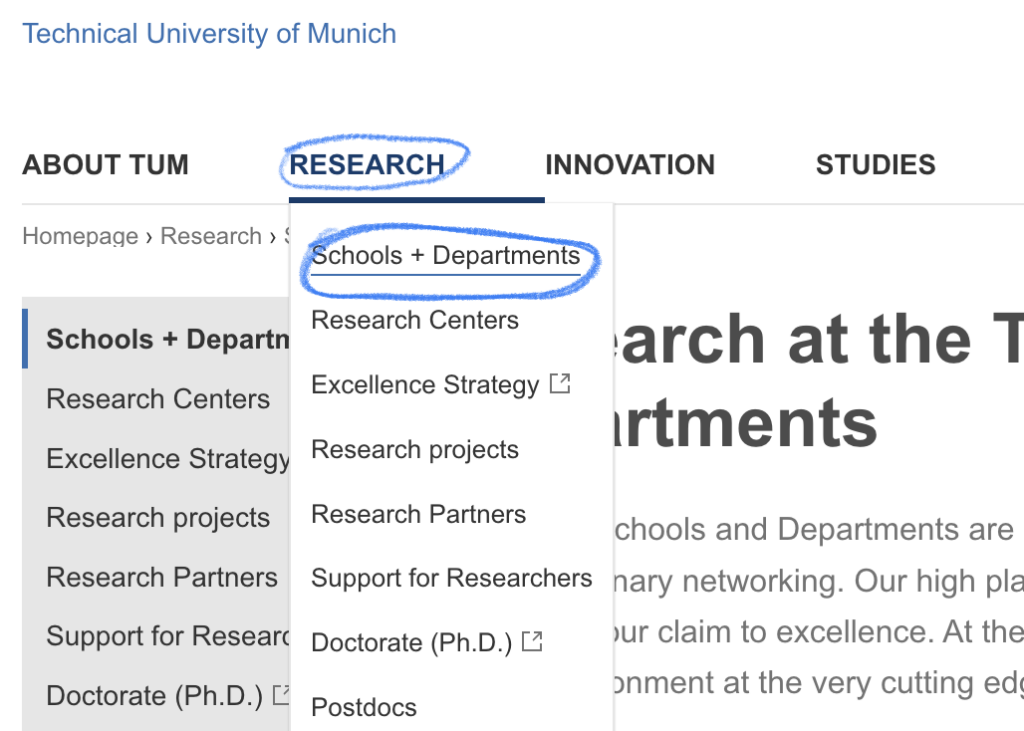The height and width of the screenshot is (731, 1024).
Task: Open Doctorate (Ph.D.) in the left sidebar
Action: (x=155, y=696)
